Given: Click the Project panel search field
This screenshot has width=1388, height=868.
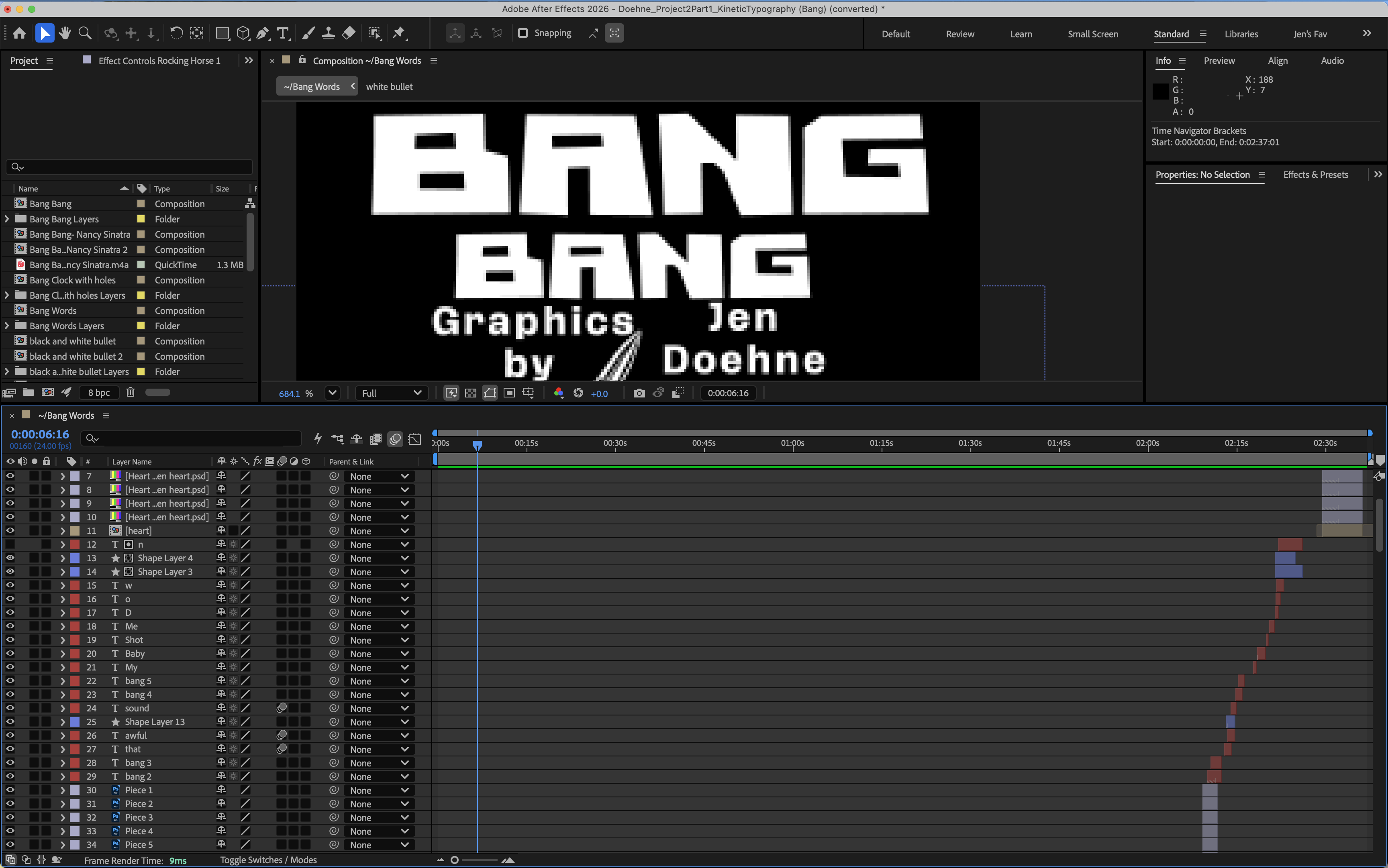Looking at the screenshot, I should 129,167.
